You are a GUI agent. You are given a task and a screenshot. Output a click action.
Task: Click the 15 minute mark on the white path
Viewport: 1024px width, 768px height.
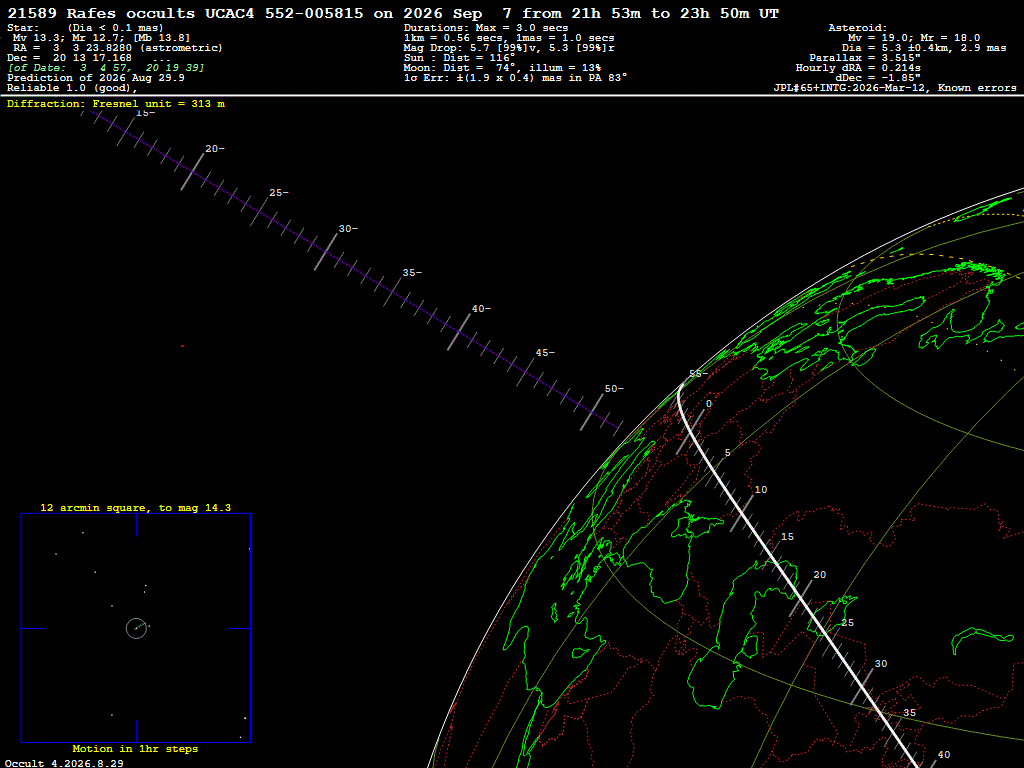788,537
